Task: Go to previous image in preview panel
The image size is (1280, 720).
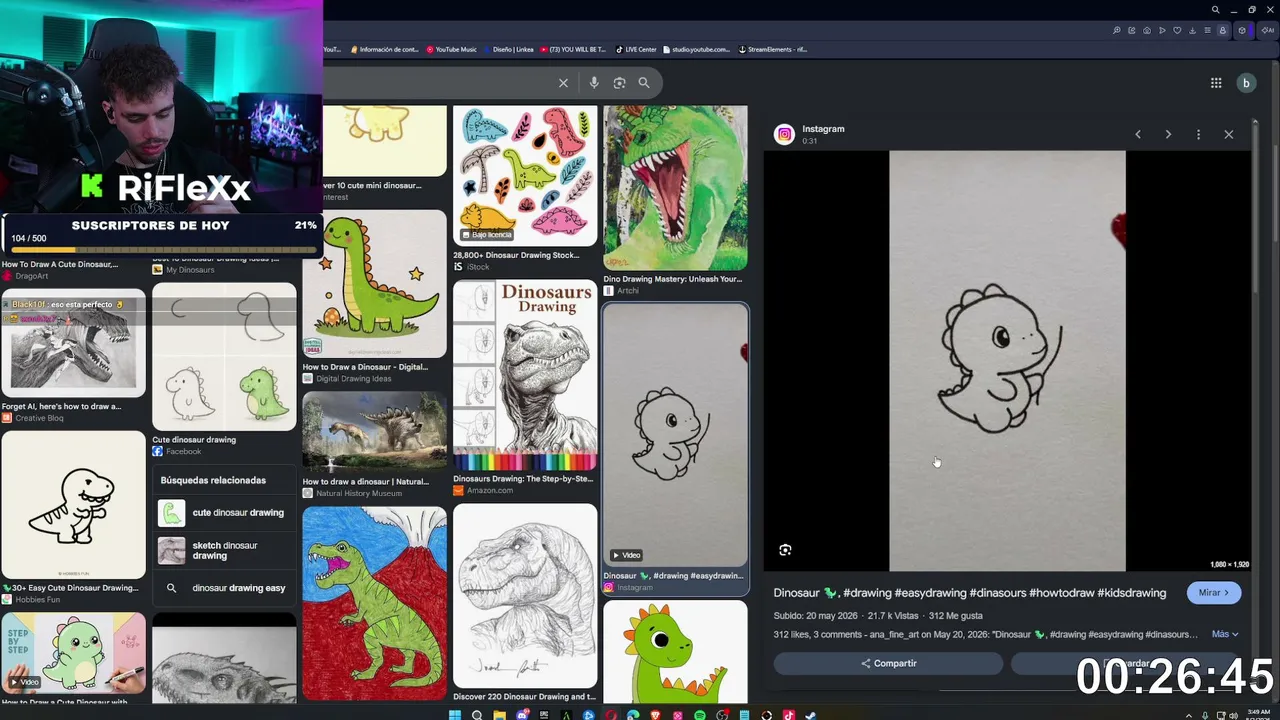Action: click(1137, 134)
